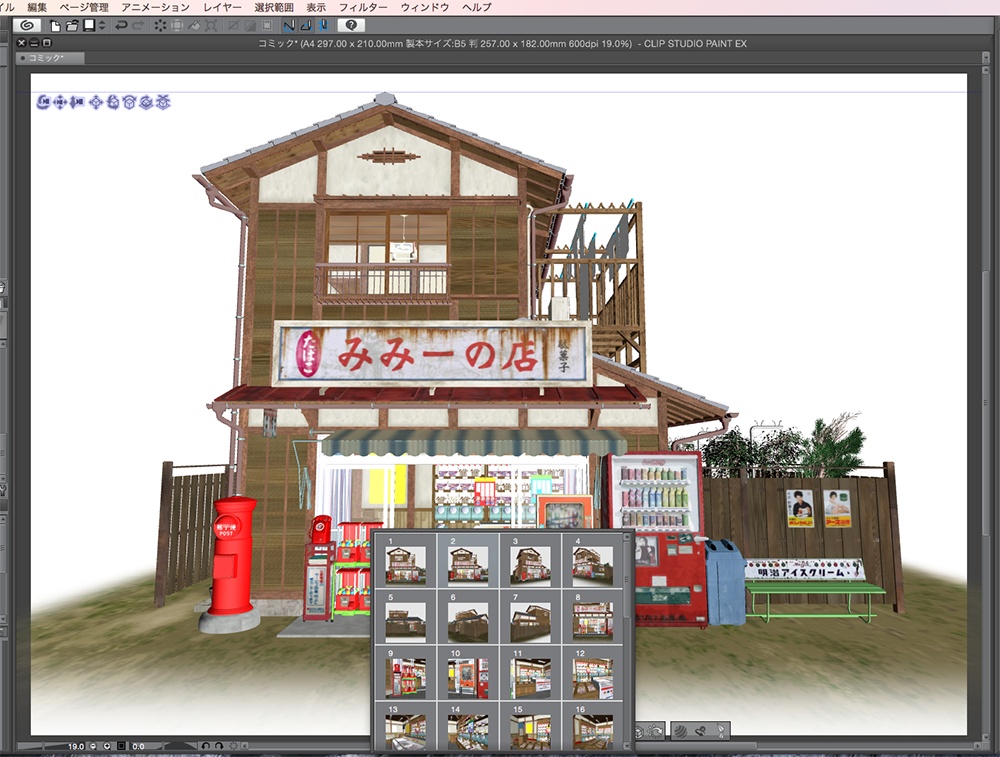
Task: Select the camera rotate icon above the canvas
Action: 43,101
